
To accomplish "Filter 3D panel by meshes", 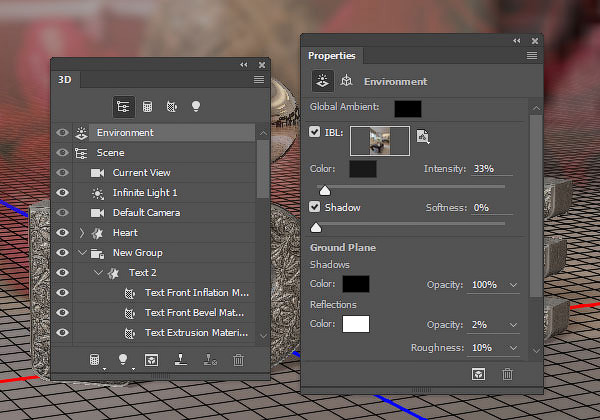I will click(147, 106).
